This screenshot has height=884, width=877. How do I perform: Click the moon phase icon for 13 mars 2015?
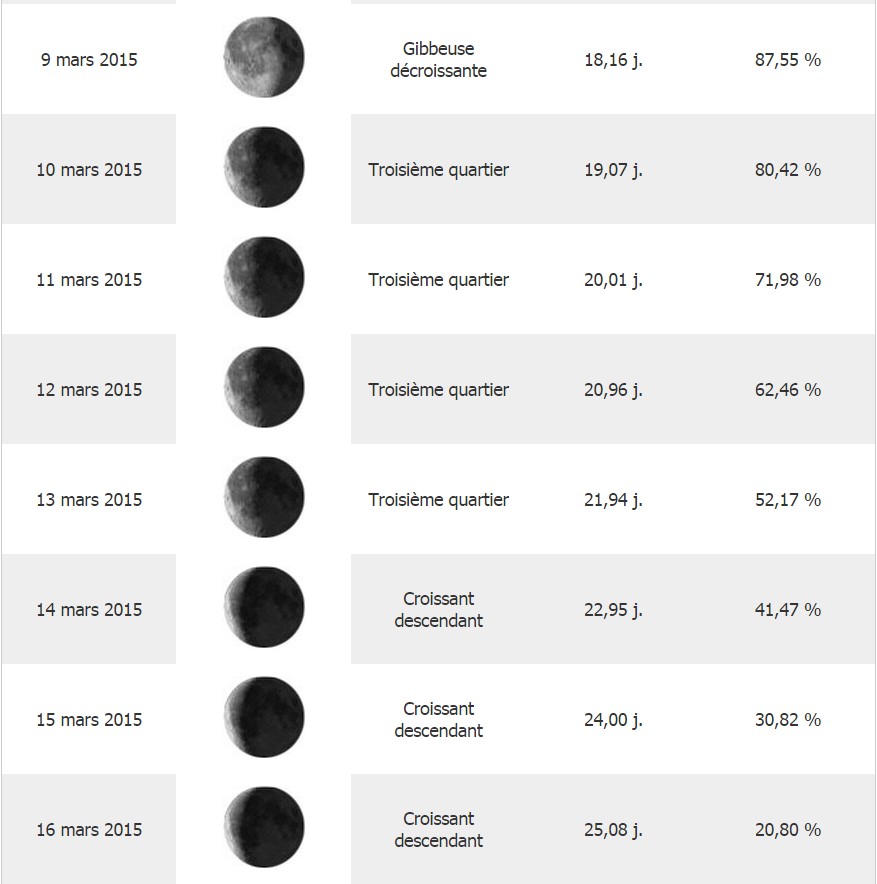(x=264, y=498)
